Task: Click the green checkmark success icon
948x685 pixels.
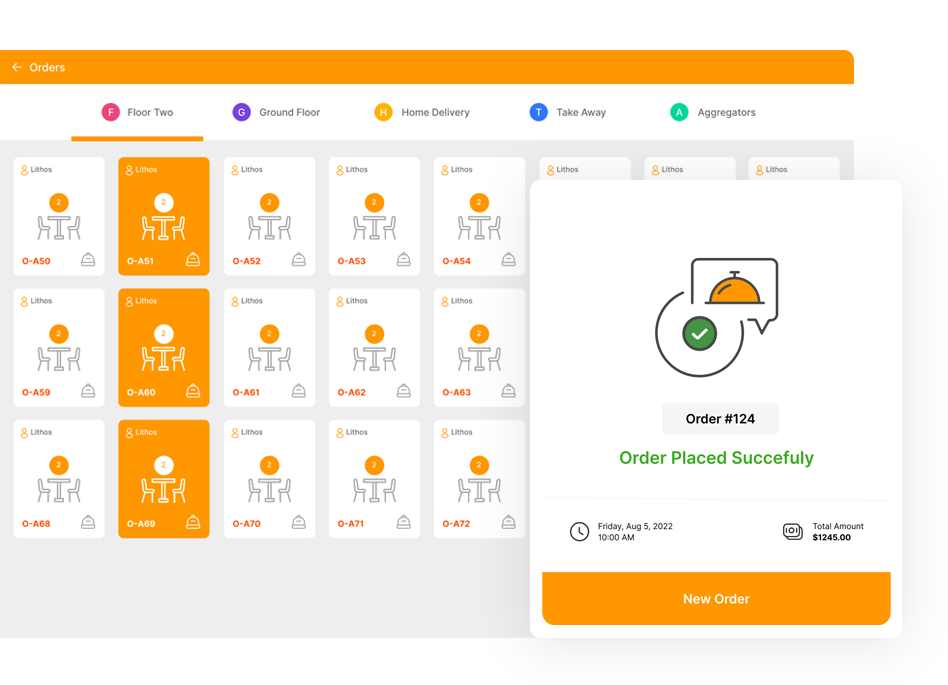Action: coord(700,334)
